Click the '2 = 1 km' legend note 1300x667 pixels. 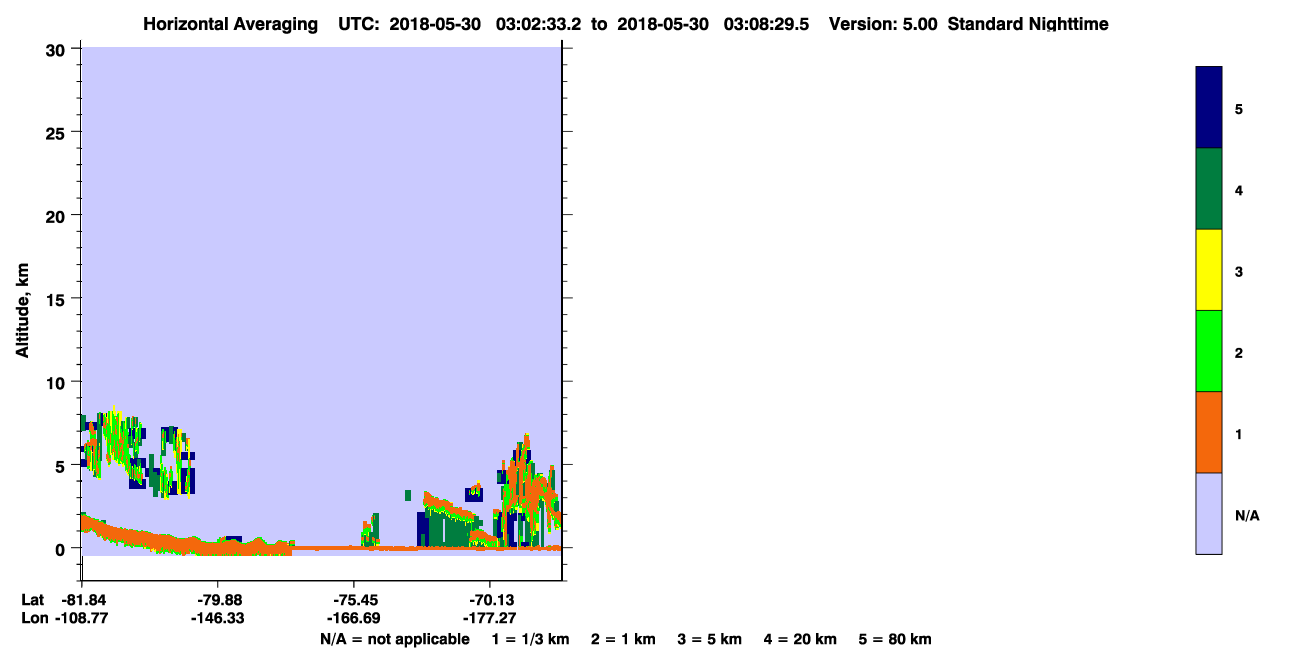(623, 639)
